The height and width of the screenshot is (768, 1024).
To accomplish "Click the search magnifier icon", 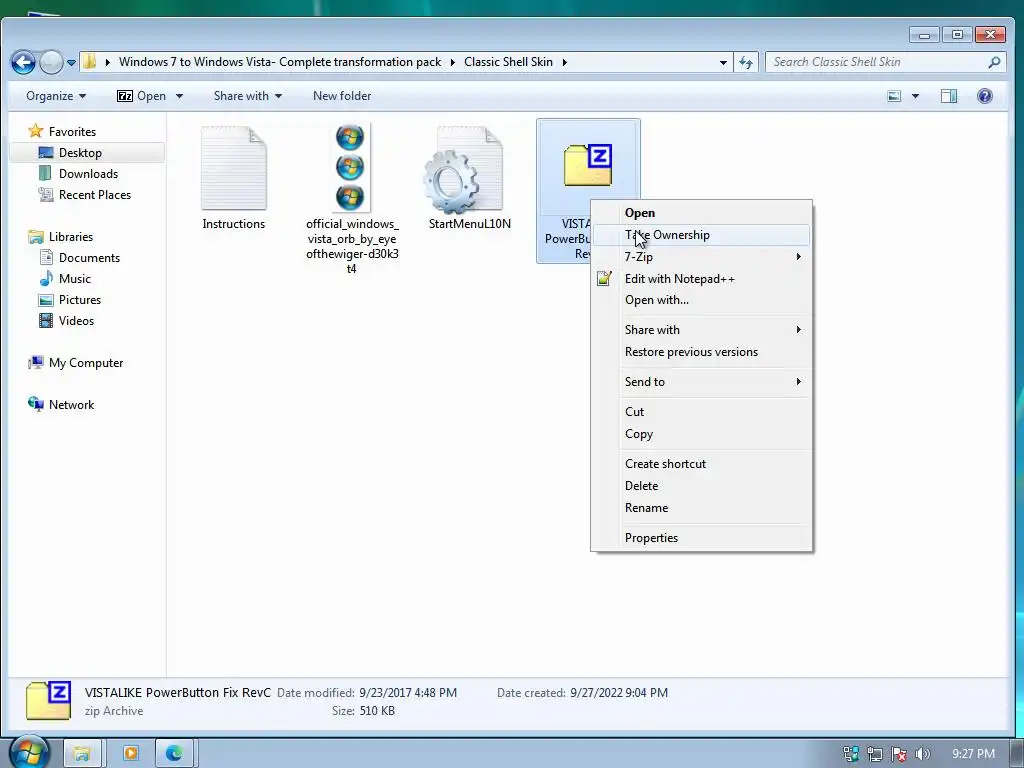I will point(994,62).
